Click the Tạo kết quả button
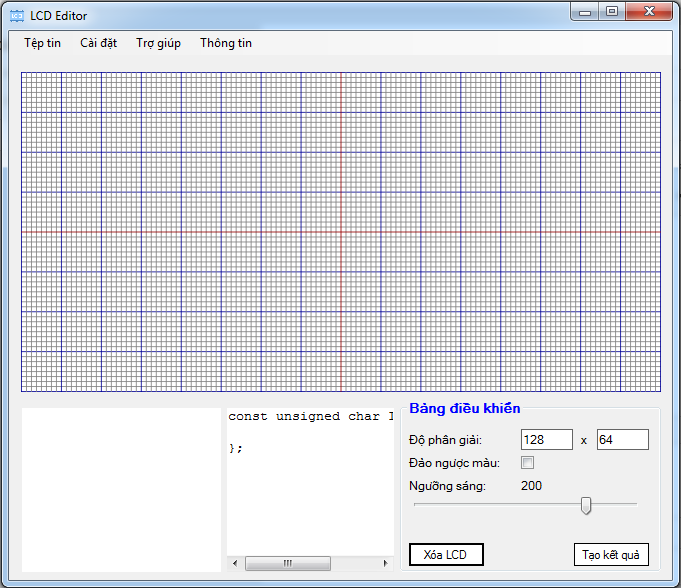Screen dimensions: 681x588 611,555
